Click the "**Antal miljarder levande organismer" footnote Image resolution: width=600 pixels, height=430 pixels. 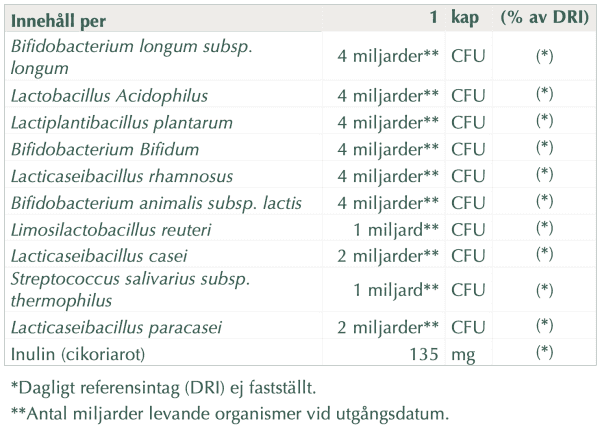230,413
